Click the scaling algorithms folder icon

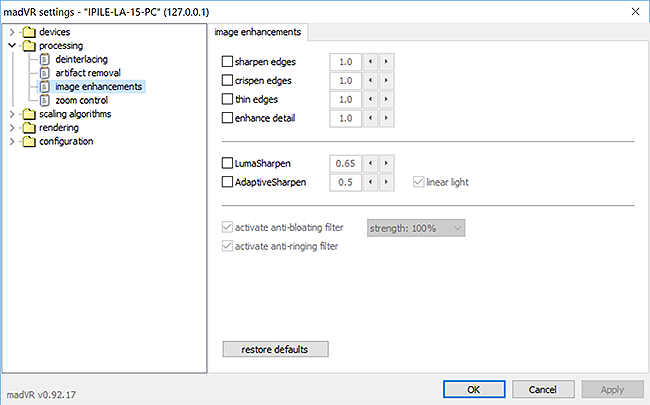click(x=29, y=114)
